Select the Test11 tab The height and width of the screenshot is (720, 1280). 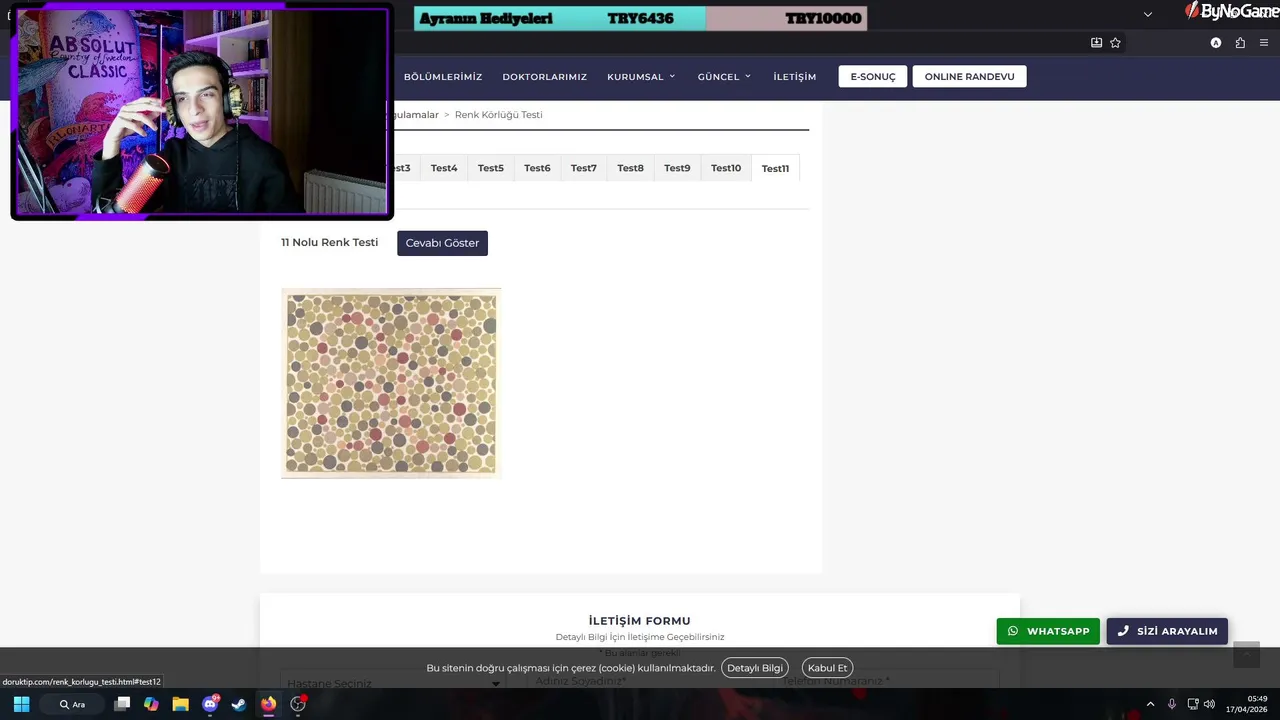[775, 168]
